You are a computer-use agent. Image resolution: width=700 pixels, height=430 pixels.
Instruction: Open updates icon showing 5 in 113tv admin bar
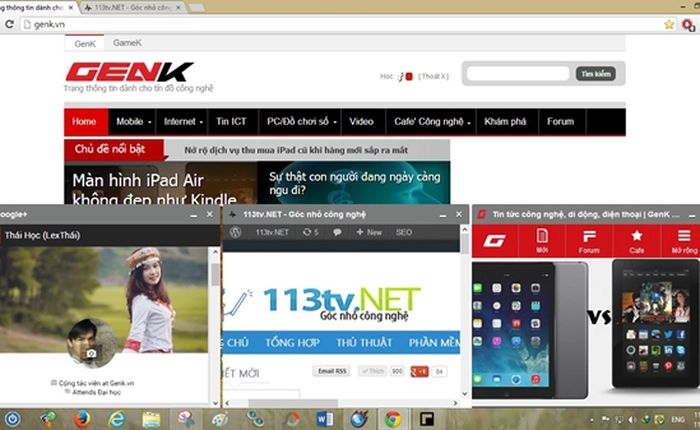pyautogui.click(x=311, y=232)
